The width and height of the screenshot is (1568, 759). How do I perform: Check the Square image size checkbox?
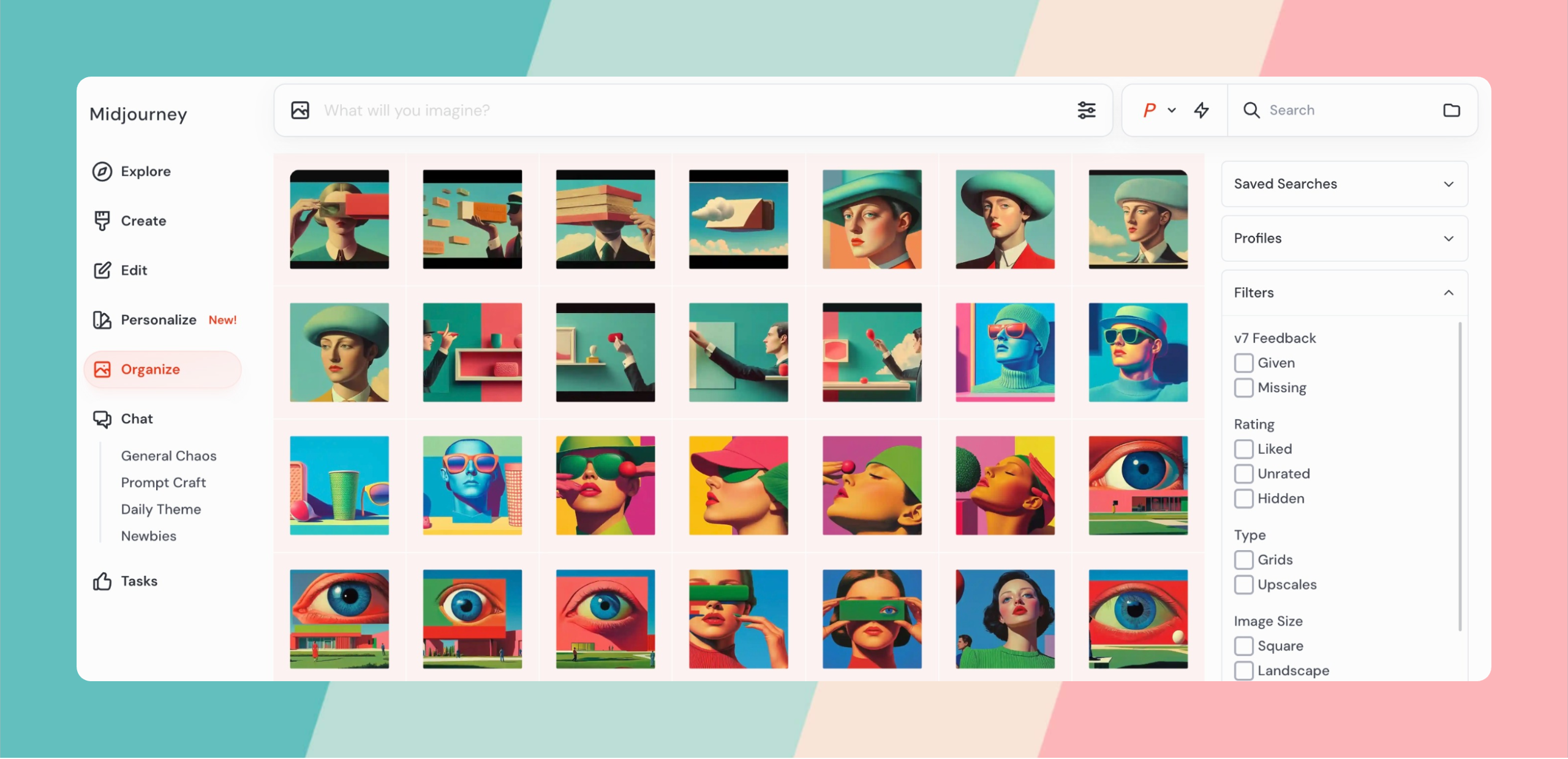1243,646
